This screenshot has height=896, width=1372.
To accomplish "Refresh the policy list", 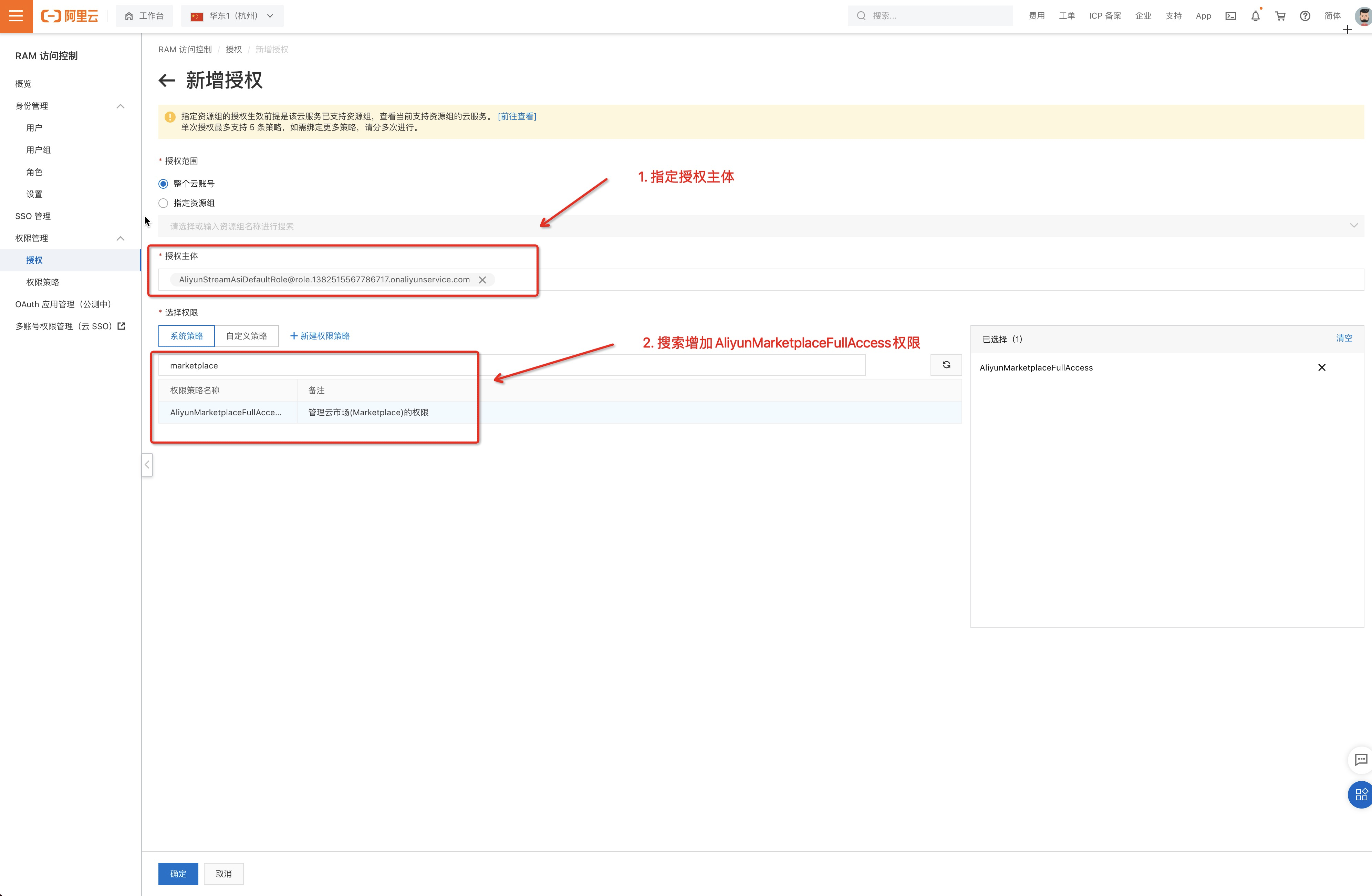I will [946, 365].
